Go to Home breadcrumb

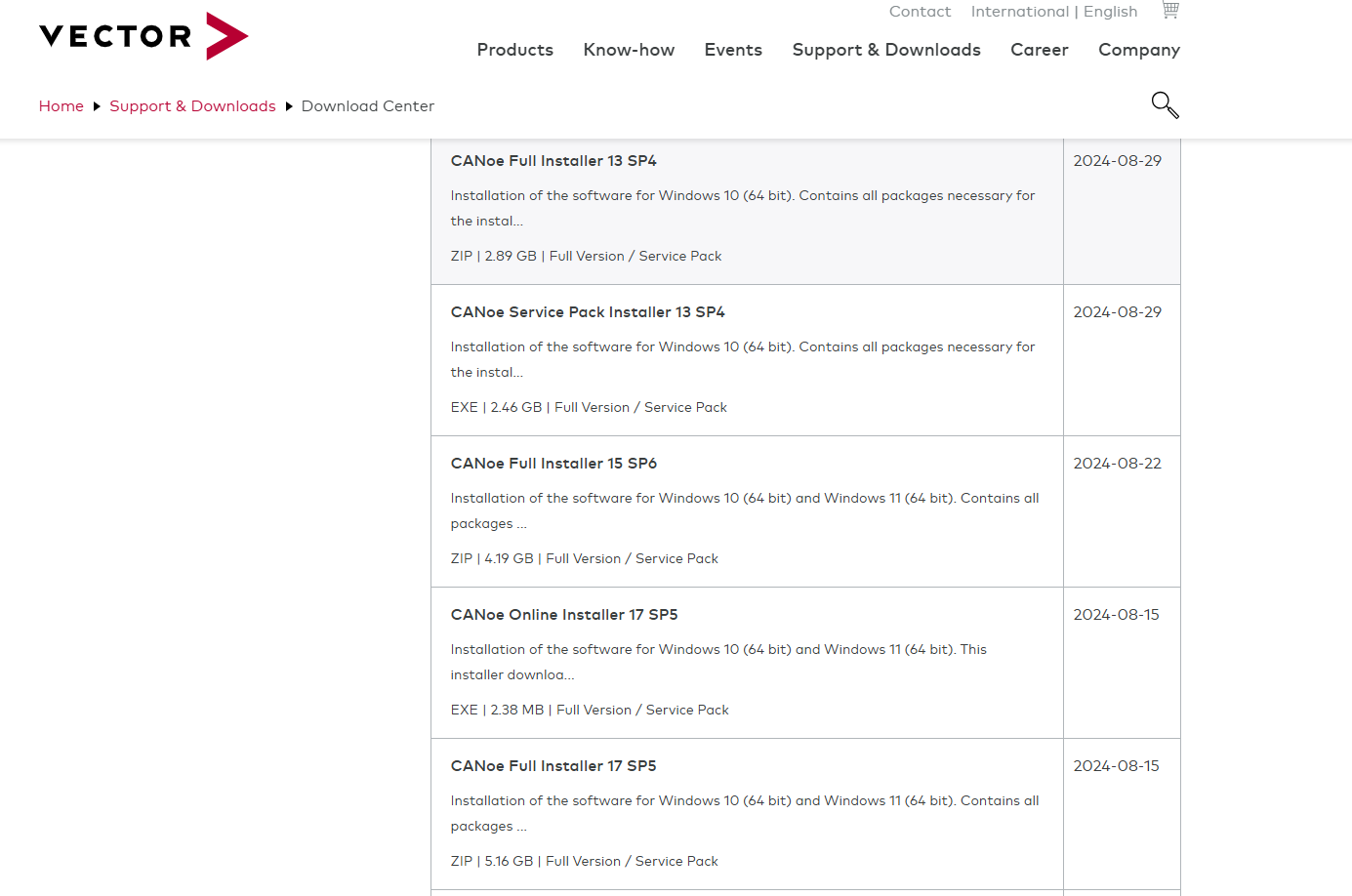point(61,106)
